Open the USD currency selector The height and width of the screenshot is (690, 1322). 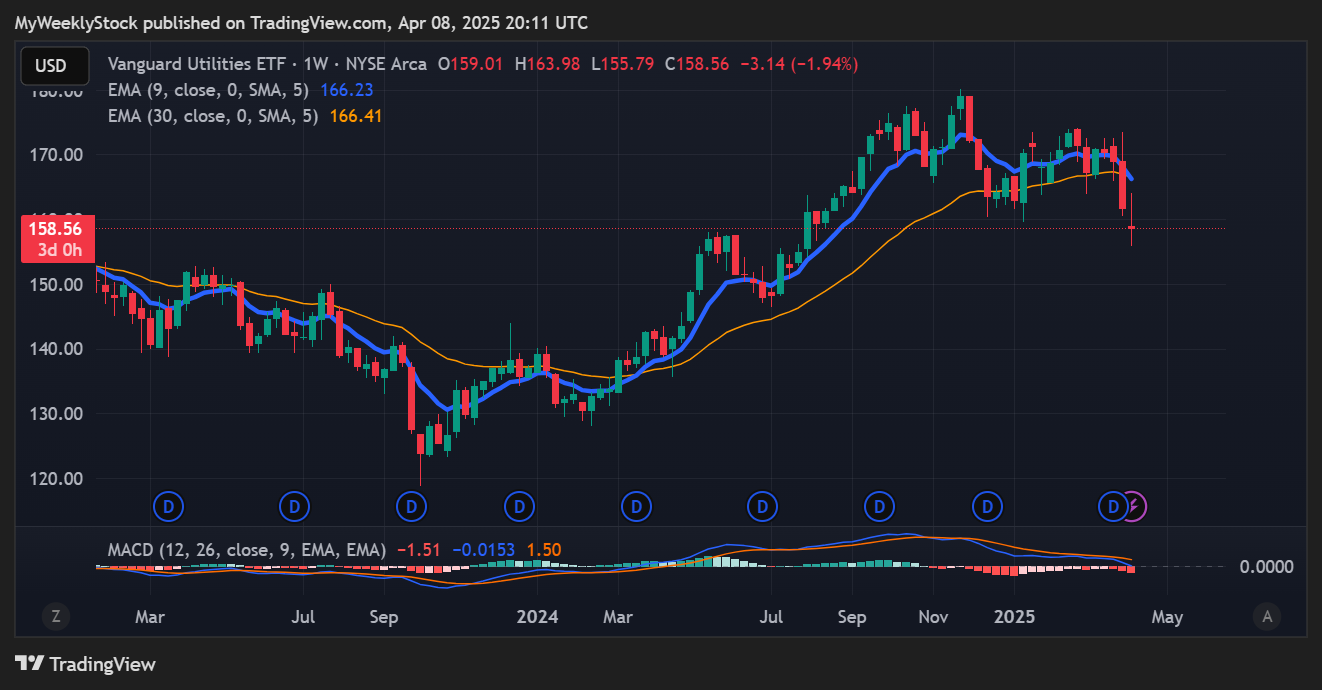click(x=55, y=66)
